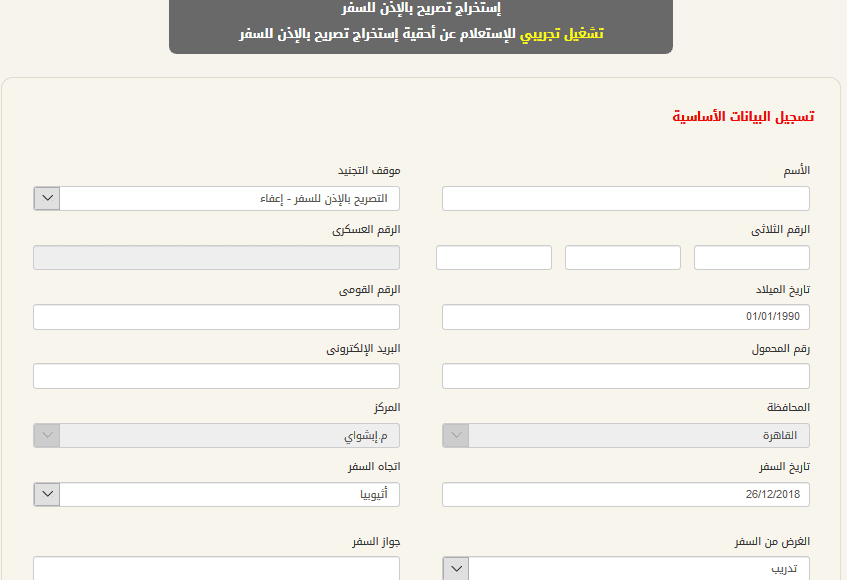Click the first الرقم الثلاثى box on the right
The width and height of the screenshot is (847, 580).
click(751, 258)
